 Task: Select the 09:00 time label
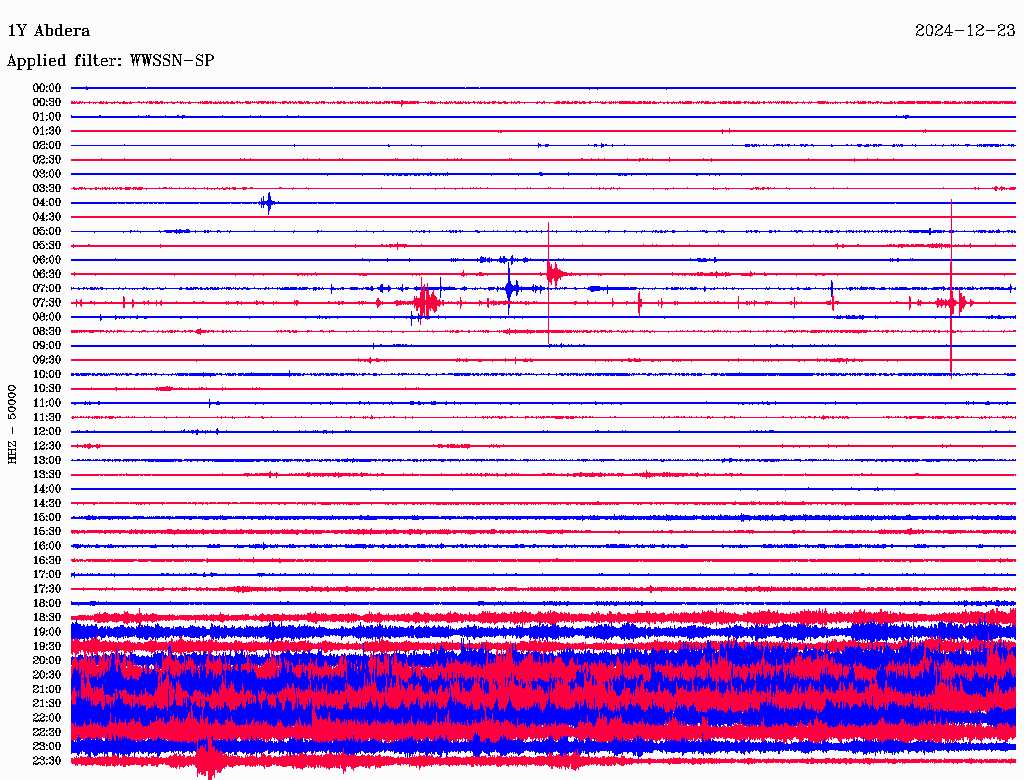click(47, 346)
